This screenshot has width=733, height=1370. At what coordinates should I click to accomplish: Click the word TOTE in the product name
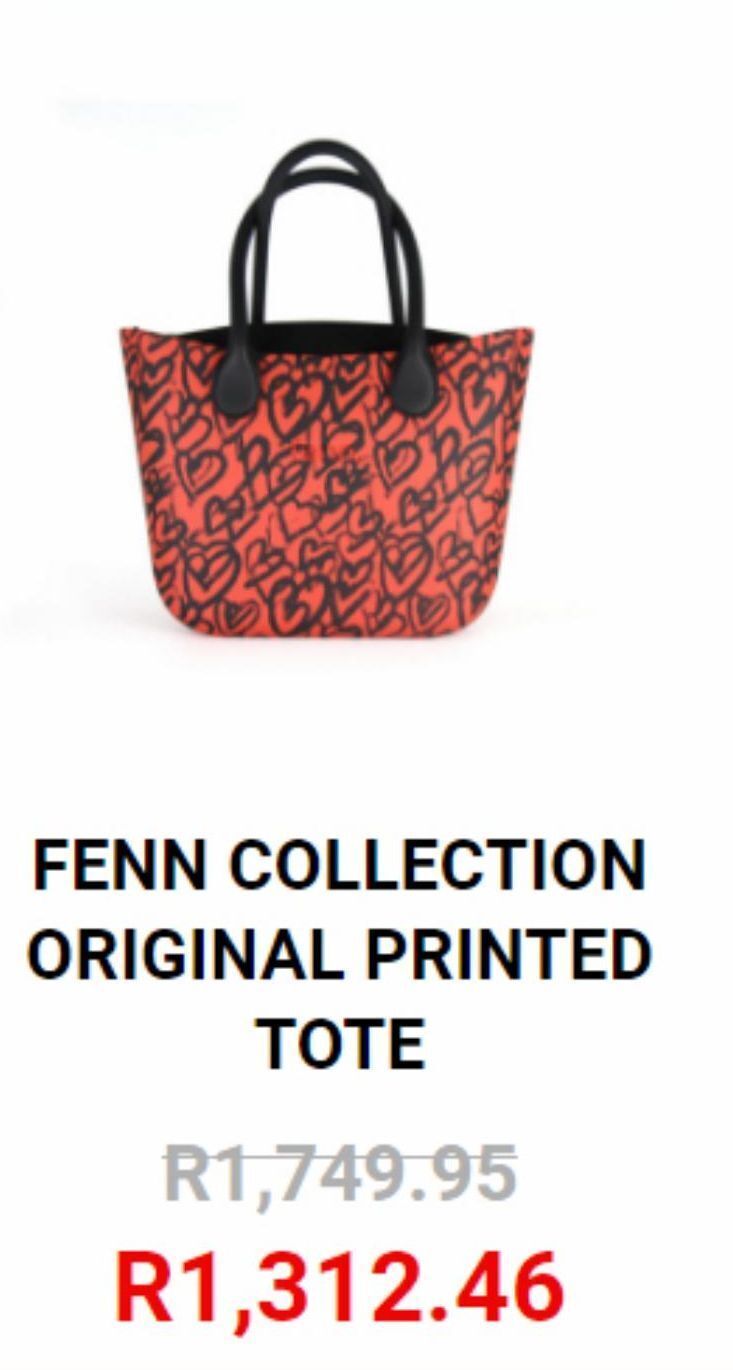pyautogui.click(x=340, y=1044)
